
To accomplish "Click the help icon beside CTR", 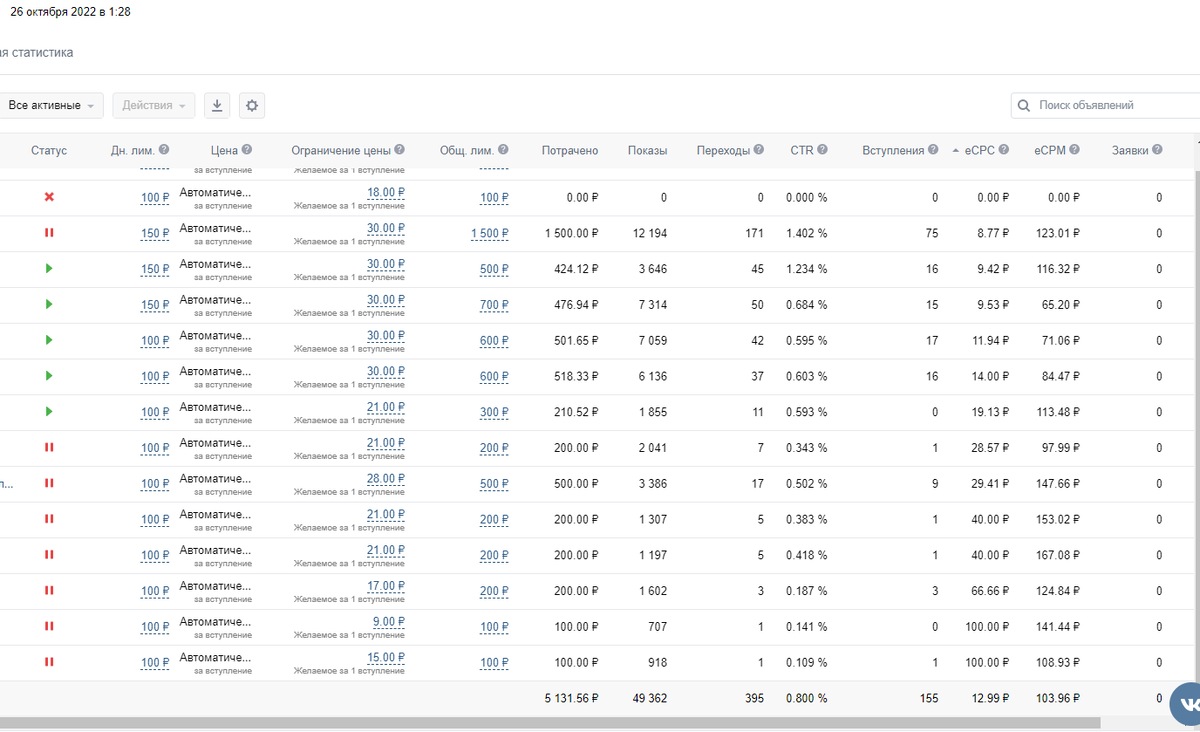I will tap(822, 150).
